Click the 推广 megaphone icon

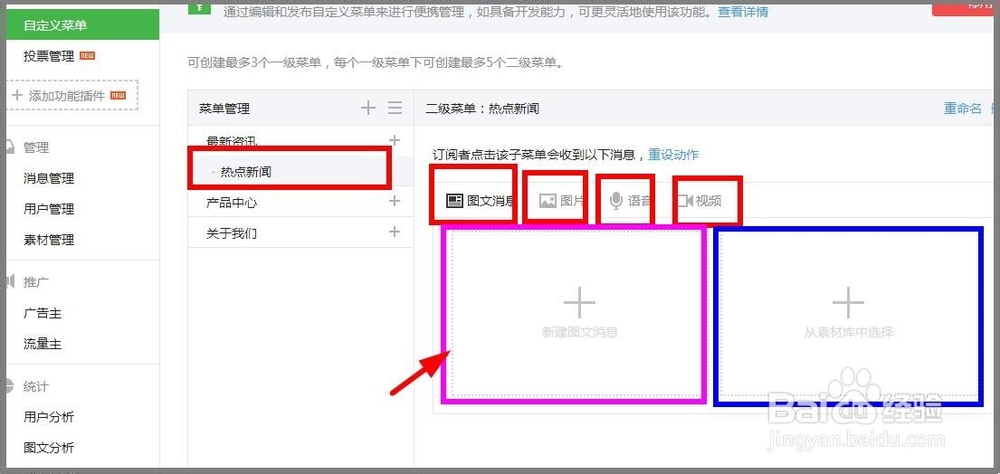pyautogui.click(x=10, y=281)
